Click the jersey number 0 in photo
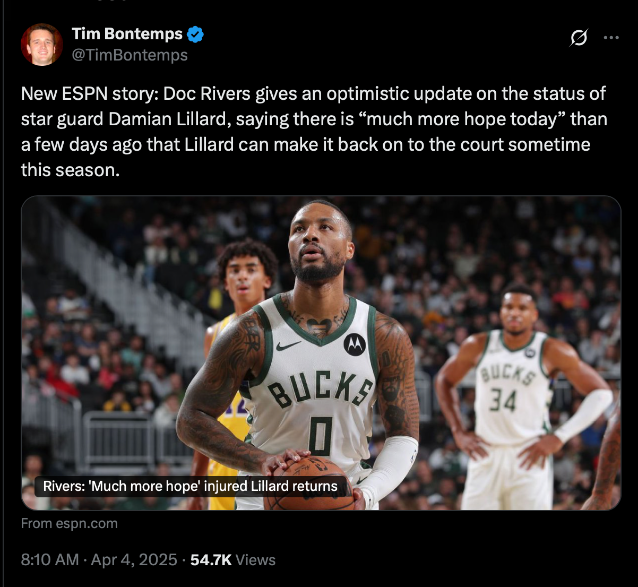The width and height of the screenshot is (638, 587). [320, 436]
